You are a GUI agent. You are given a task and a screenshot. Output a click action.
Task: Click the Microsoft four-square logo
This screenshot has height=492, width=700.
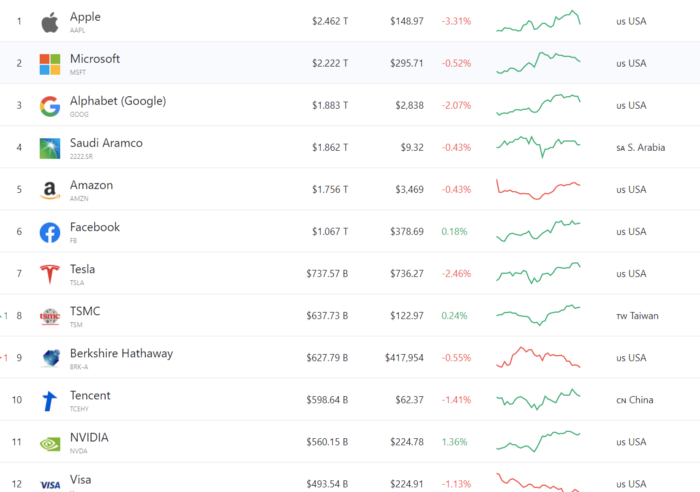point(50,64)
